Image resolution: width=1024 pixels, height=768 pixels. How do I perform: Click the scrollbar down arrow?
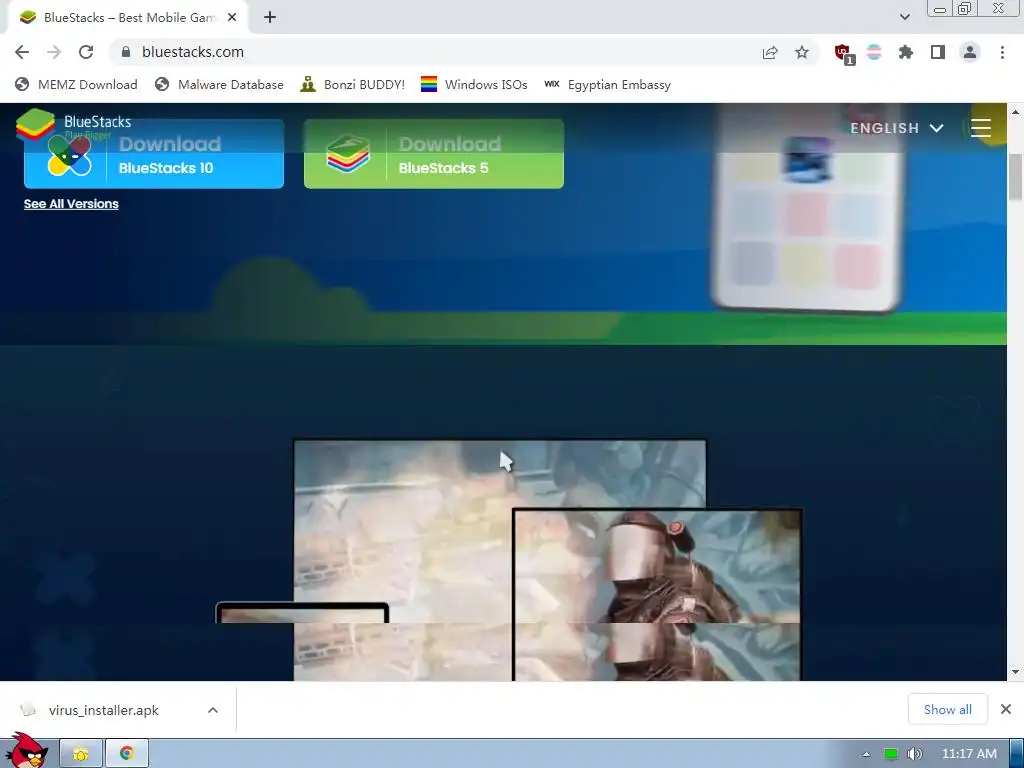pyautogui.click(x=1016, y=672)
